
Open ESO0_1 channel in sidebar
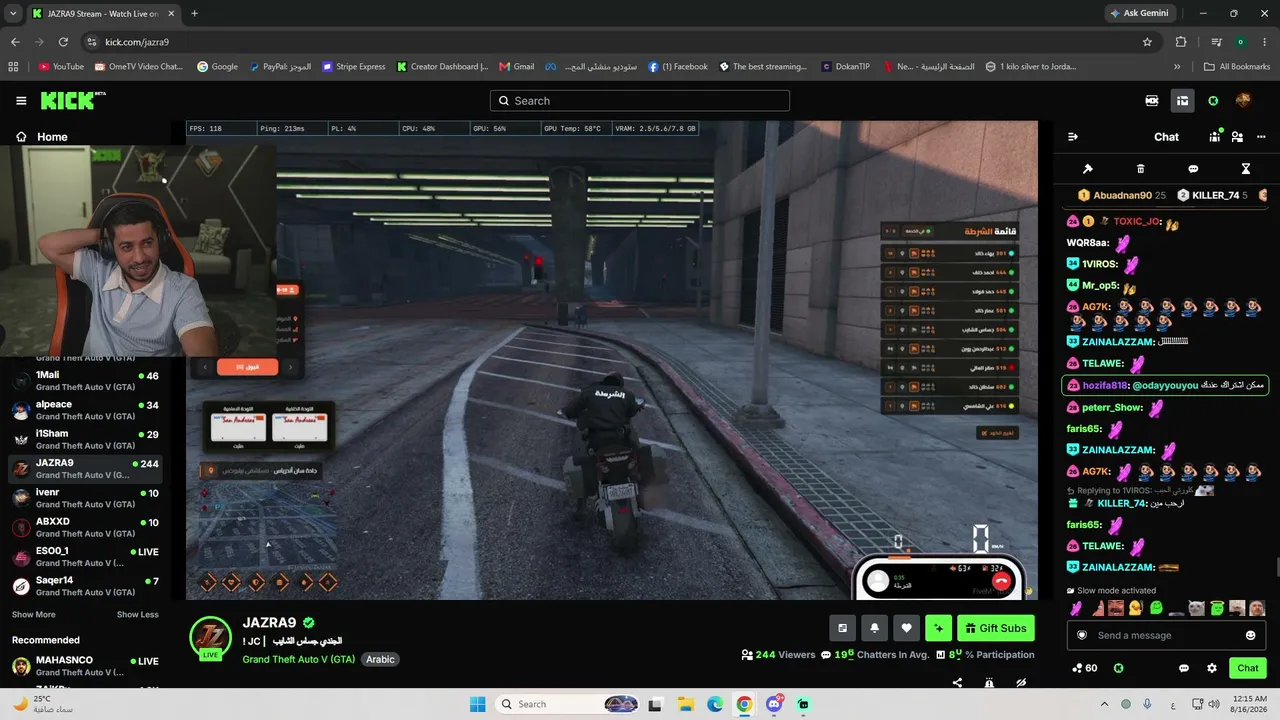coord(85,556)
